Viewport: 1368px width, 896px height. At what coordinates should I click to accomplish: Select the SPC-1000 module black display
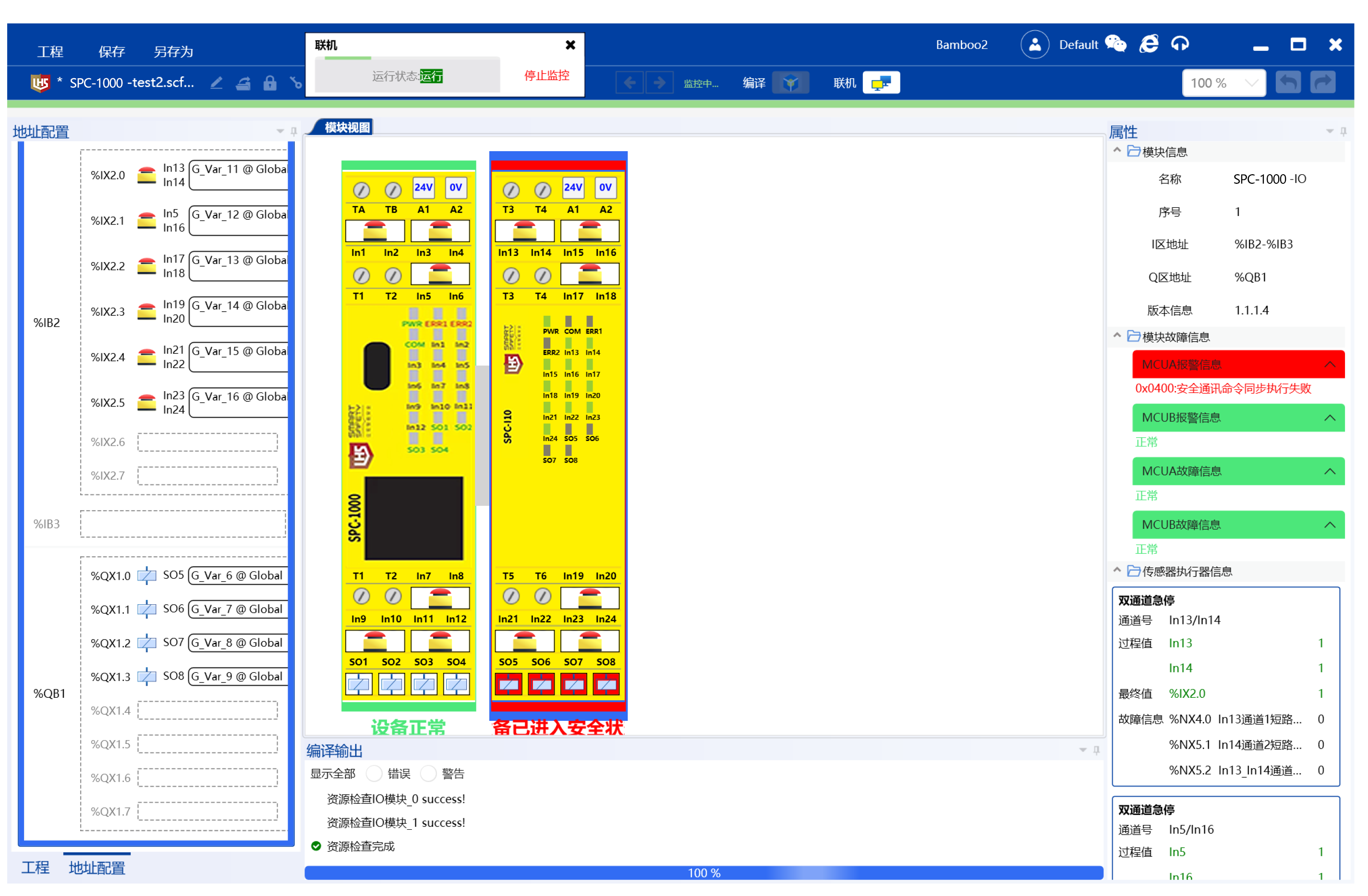tap(415, 519)
